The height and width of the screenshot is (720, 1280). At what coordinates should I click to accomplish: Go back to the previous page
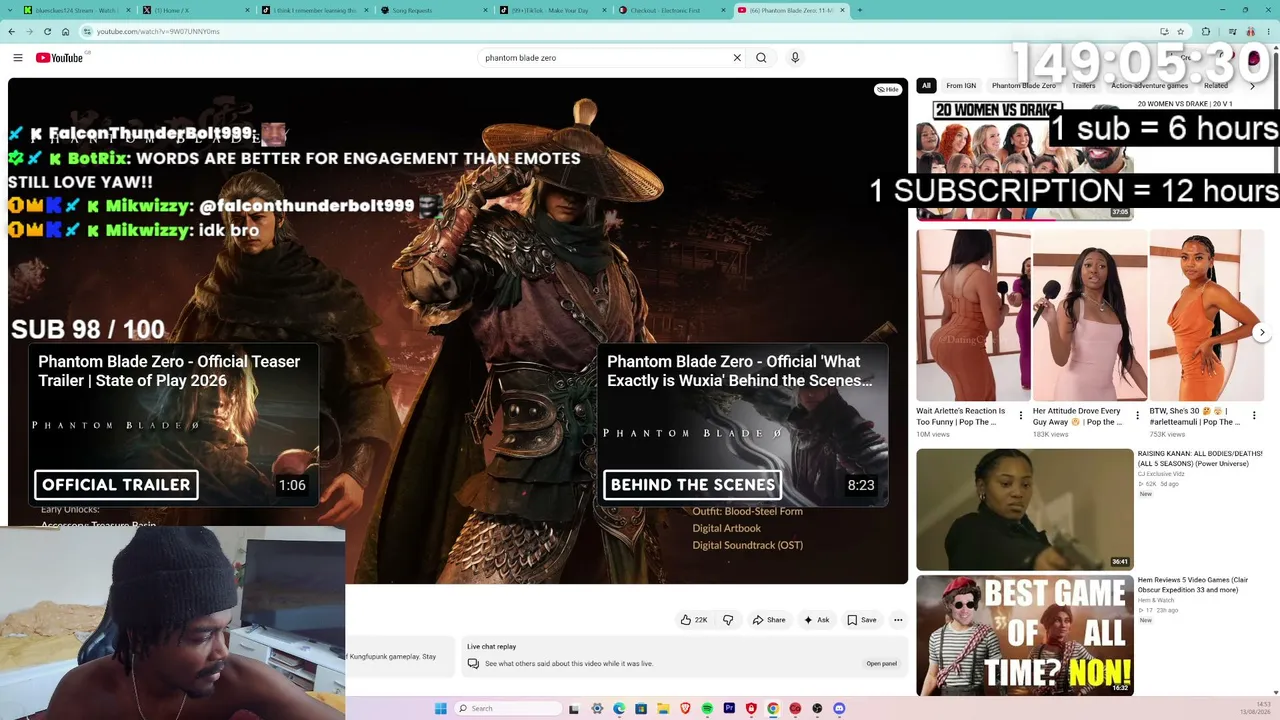[11, 31]
